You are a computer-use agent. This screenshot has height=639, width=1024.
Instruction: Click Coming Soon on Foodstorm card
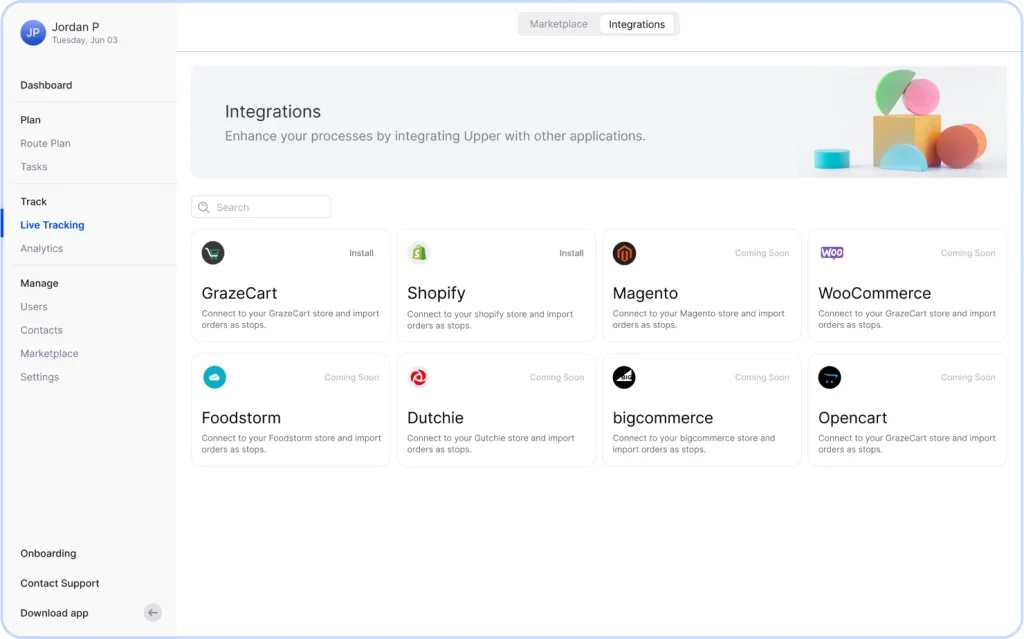(x=351, y=377)
